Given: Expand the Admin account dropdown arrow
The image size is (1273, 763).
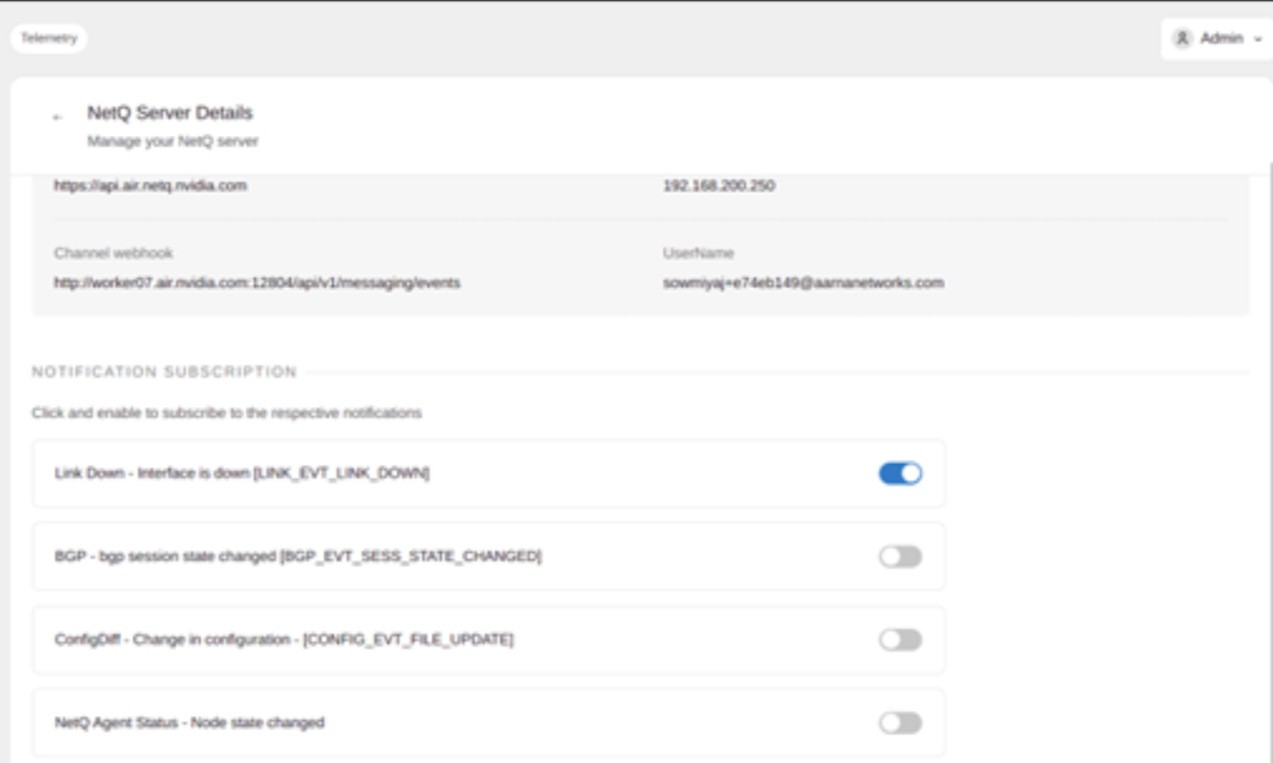Looking at the screenshot, I should point(1257,39).
